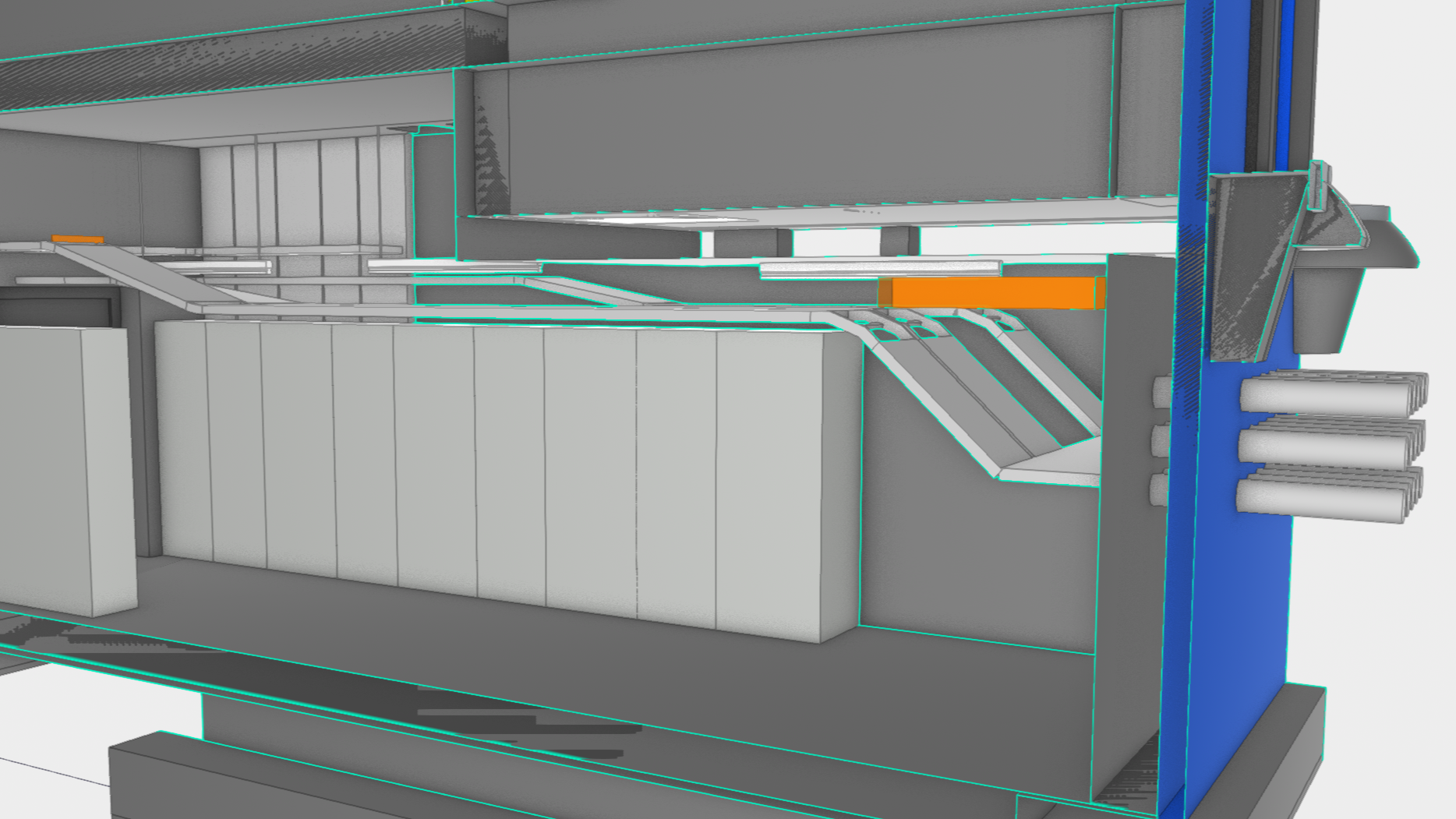This screenshot has width=1456, height=819.
Task: Select the bottom white cylindrical pipe bundle
Action: 1329,494
